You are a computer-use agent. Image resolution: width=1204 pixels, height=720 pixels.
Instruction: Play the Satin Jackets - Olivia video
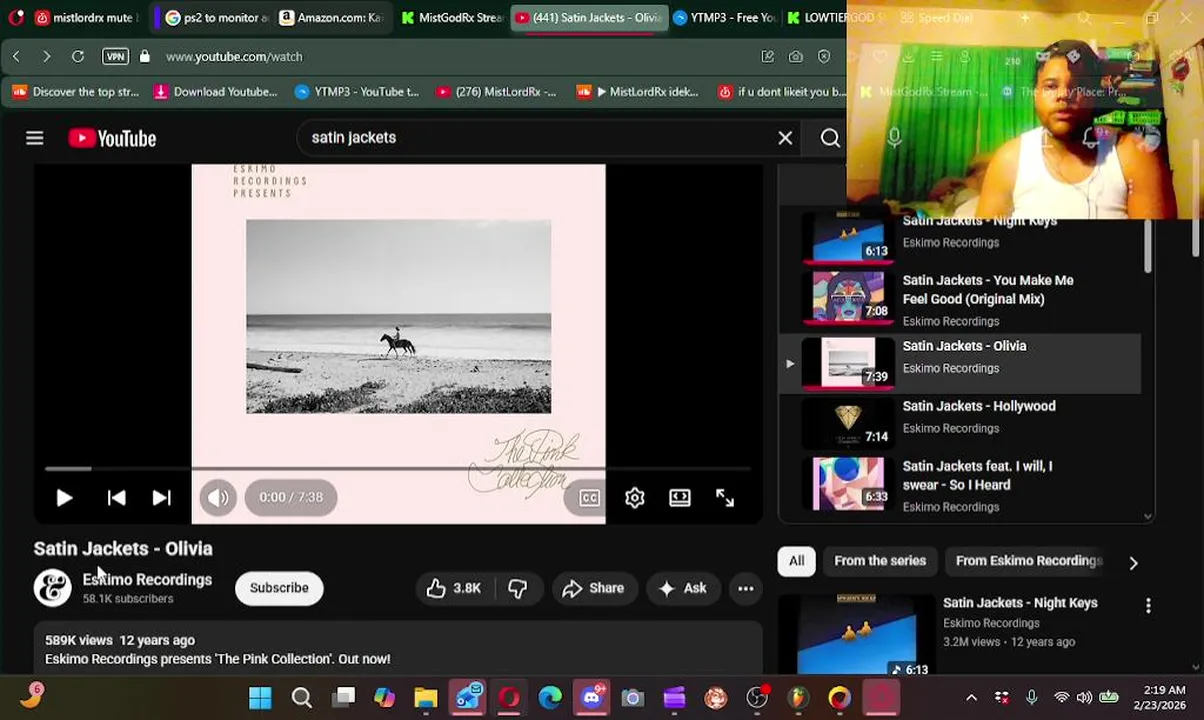click(x=64, y=497)
